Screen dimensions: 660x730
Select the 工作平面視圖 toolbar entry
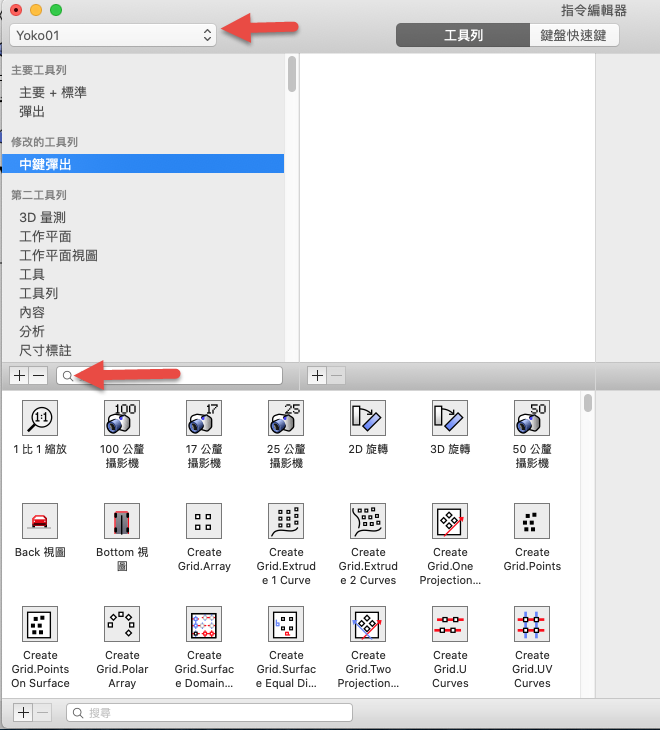(58, 256)
